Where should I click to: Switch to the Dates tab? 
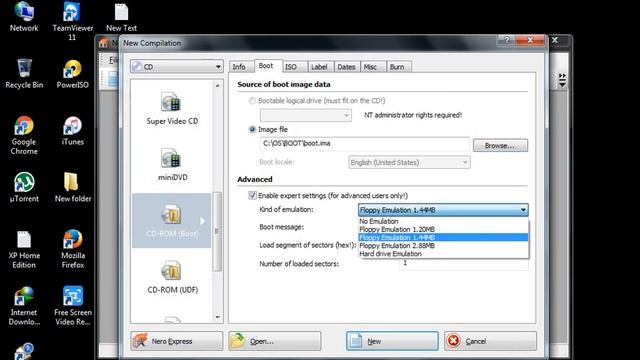[346, 67]
